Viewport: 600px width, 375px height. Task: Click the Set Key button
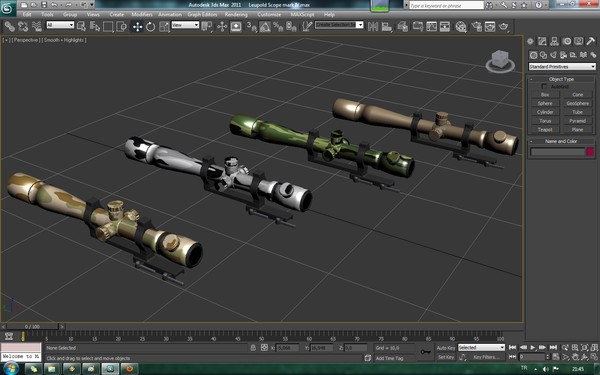point(446,357)
